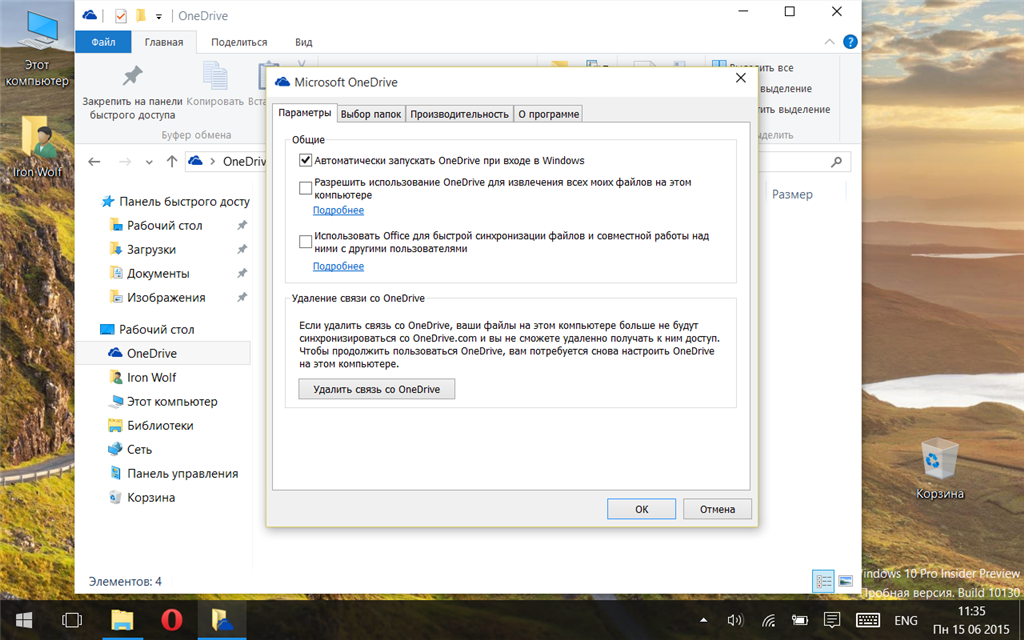Select pinned 'Рабочий стол' under quick access

[x=165, y=225]
